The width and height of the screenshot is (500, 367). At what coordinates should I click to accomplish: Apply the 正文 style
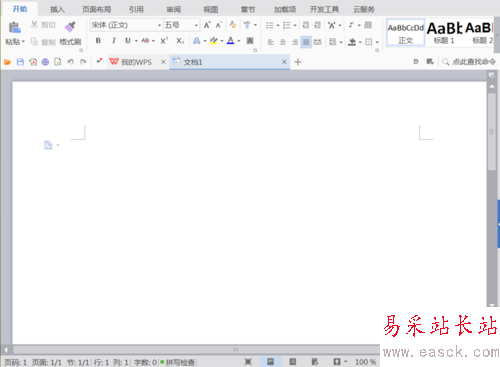(x=406, y=33)
